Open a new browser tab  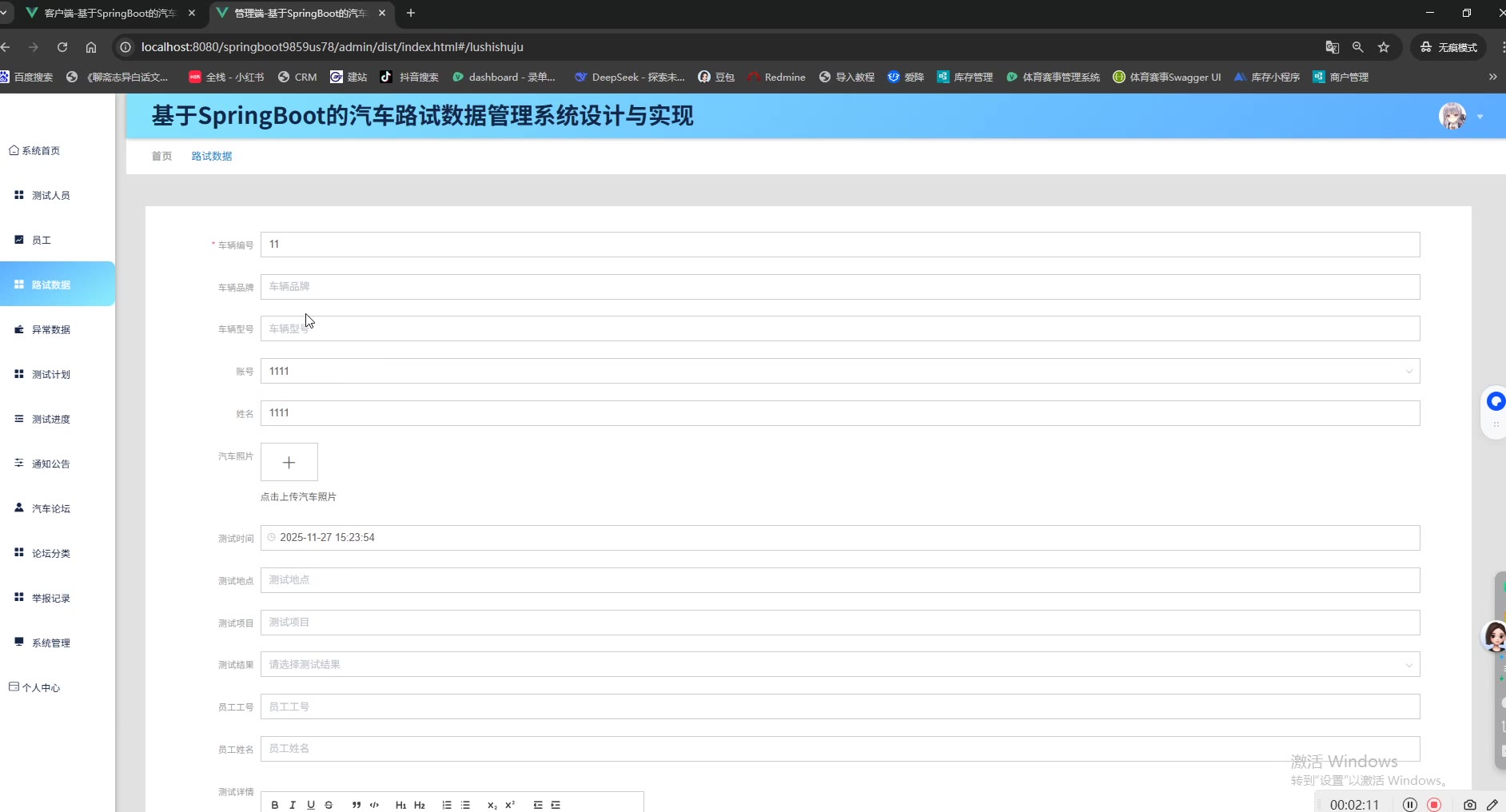point(411,13)
